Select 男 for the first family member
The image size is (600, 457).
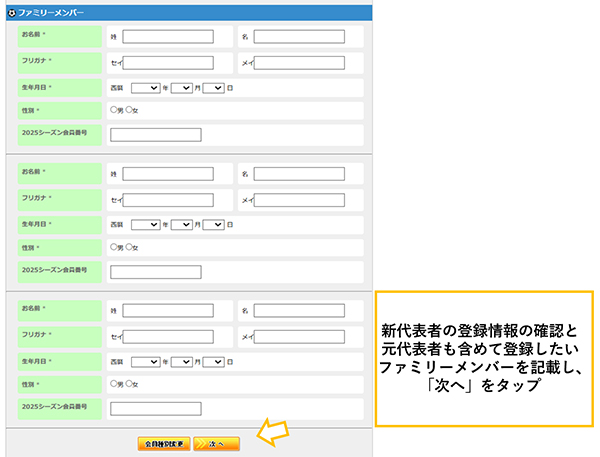[113, 110]
